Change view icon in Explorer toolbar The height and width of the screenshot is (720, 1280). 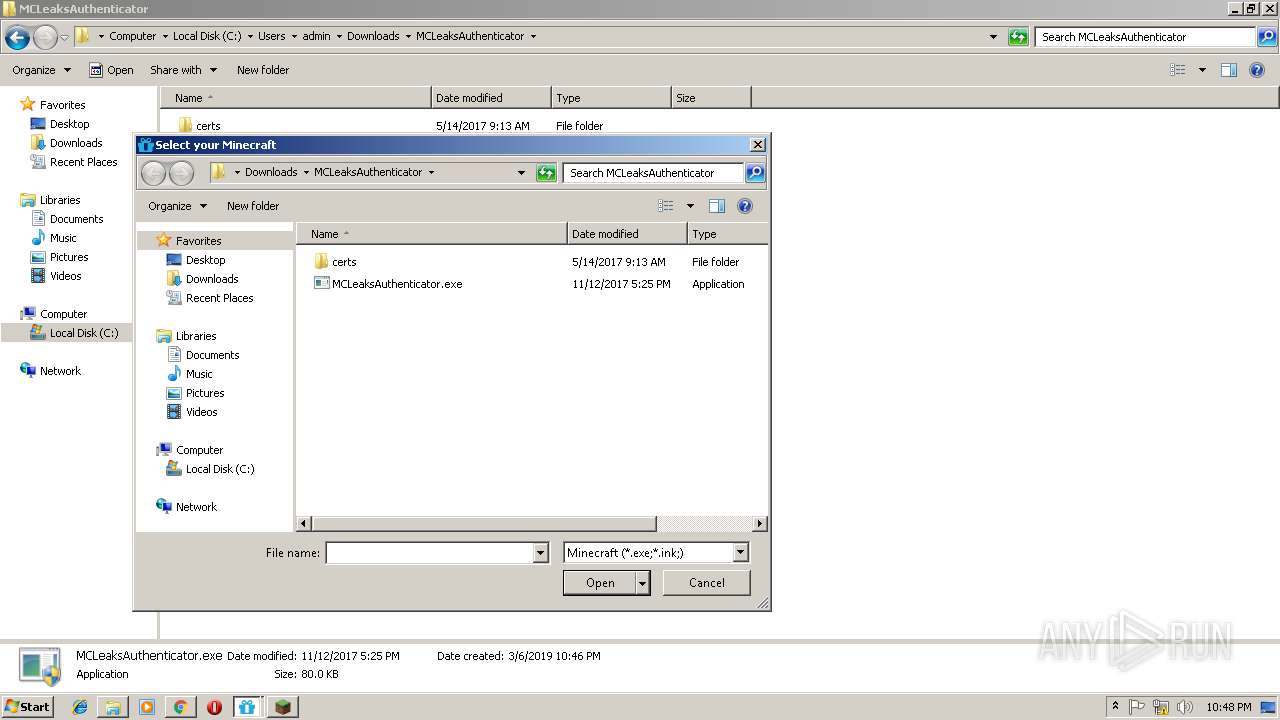pyautogui.click(x=1178, y=70)
